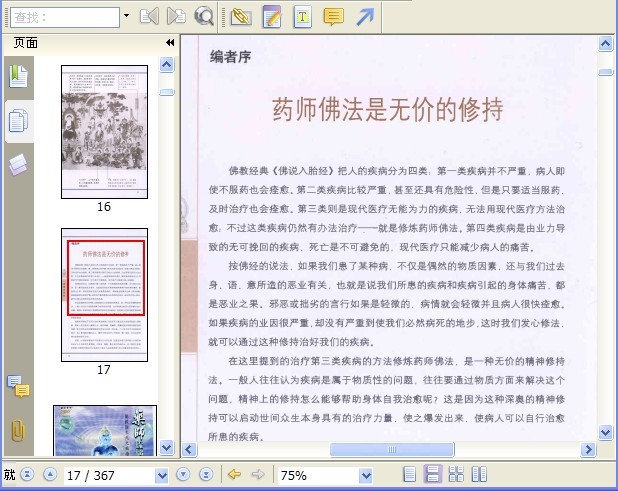Open the advanced search magnifier icon

(204, 17)
